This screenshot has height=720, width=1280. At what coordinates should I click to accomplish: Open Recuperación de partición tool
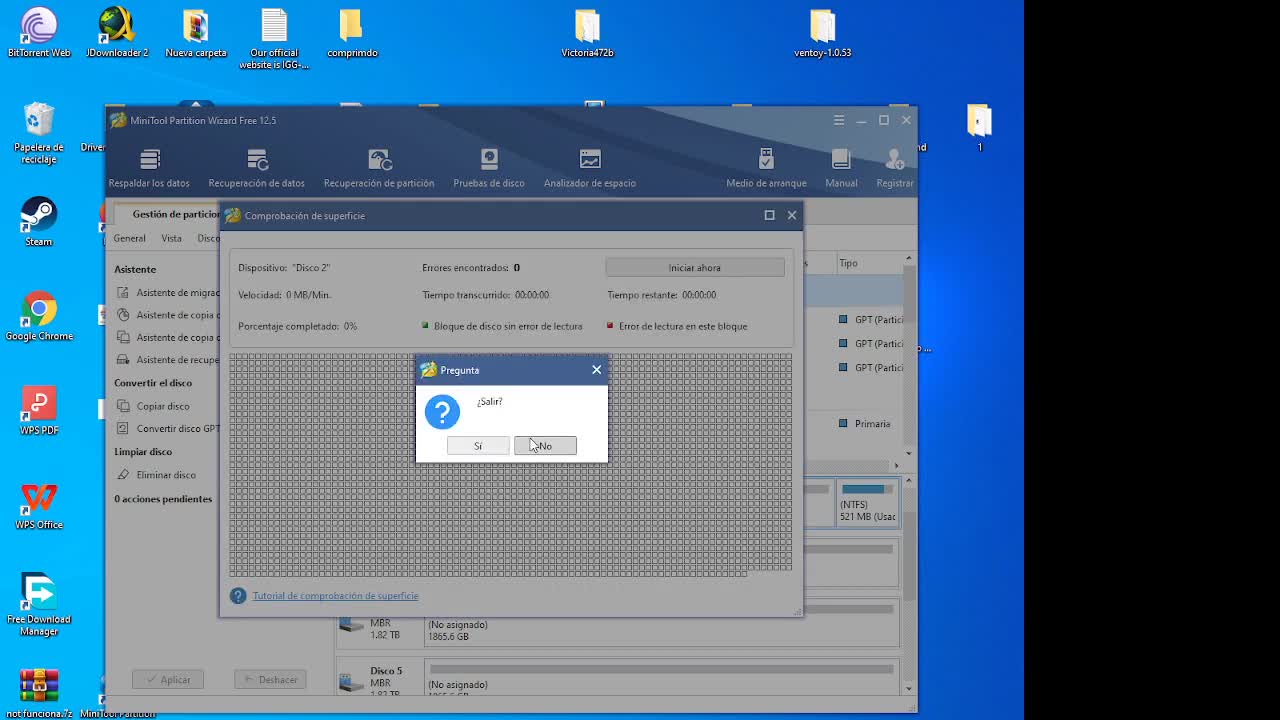pos(379,168)
